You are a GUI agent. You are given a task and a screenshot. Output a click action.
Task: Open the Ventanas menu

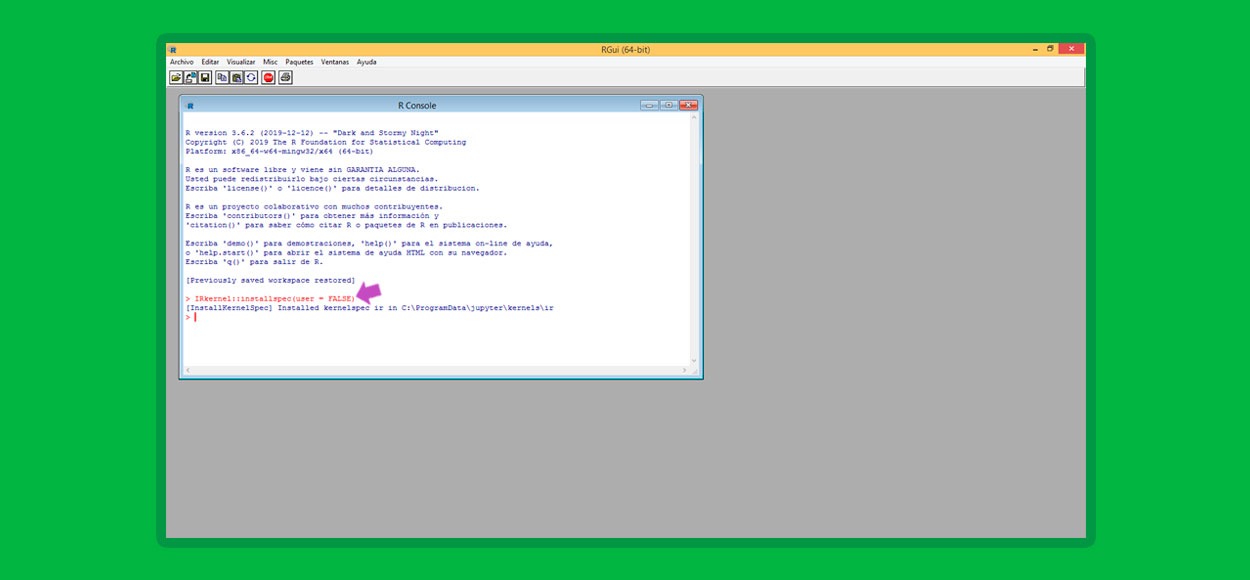click(x=335, y=62)
